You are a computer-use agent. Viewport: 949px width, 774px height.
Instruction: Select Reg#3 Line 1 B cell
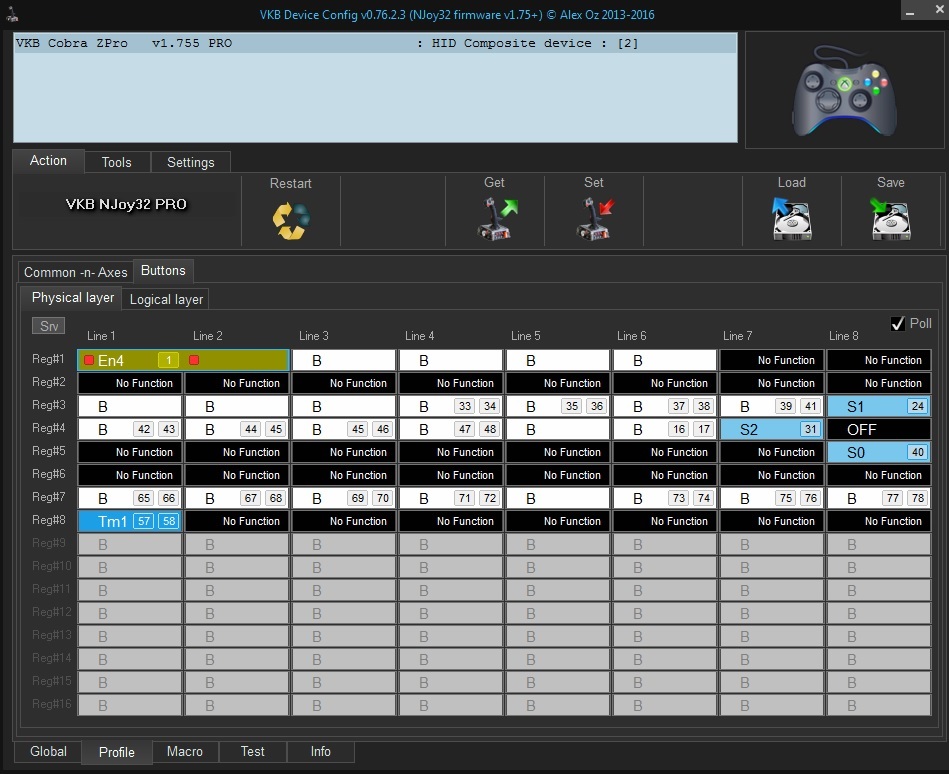click(130, 406)
